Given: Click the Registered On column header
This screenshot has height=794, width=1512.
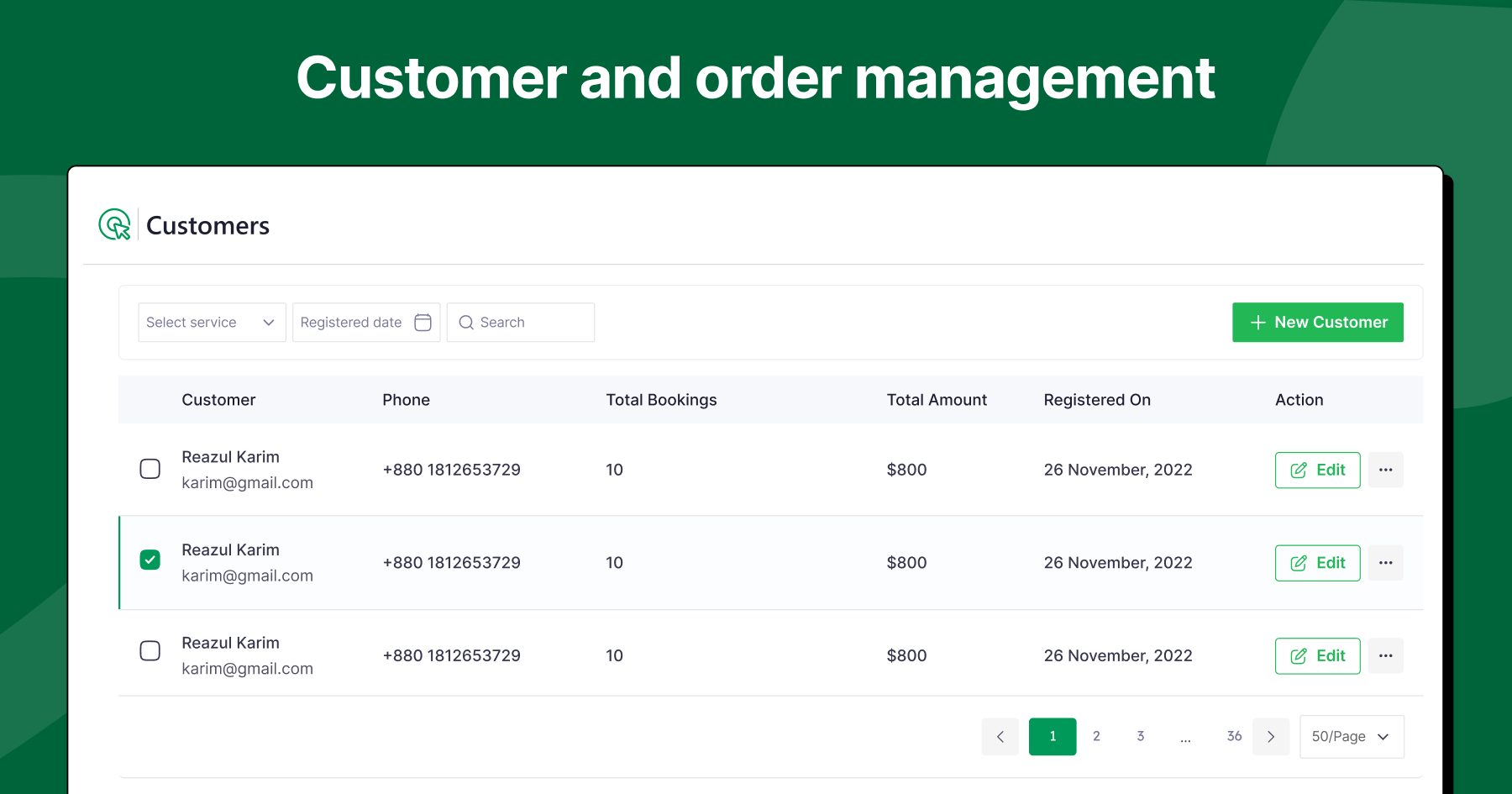Looking at the screenshot, I should click(x=1097, y=400).
